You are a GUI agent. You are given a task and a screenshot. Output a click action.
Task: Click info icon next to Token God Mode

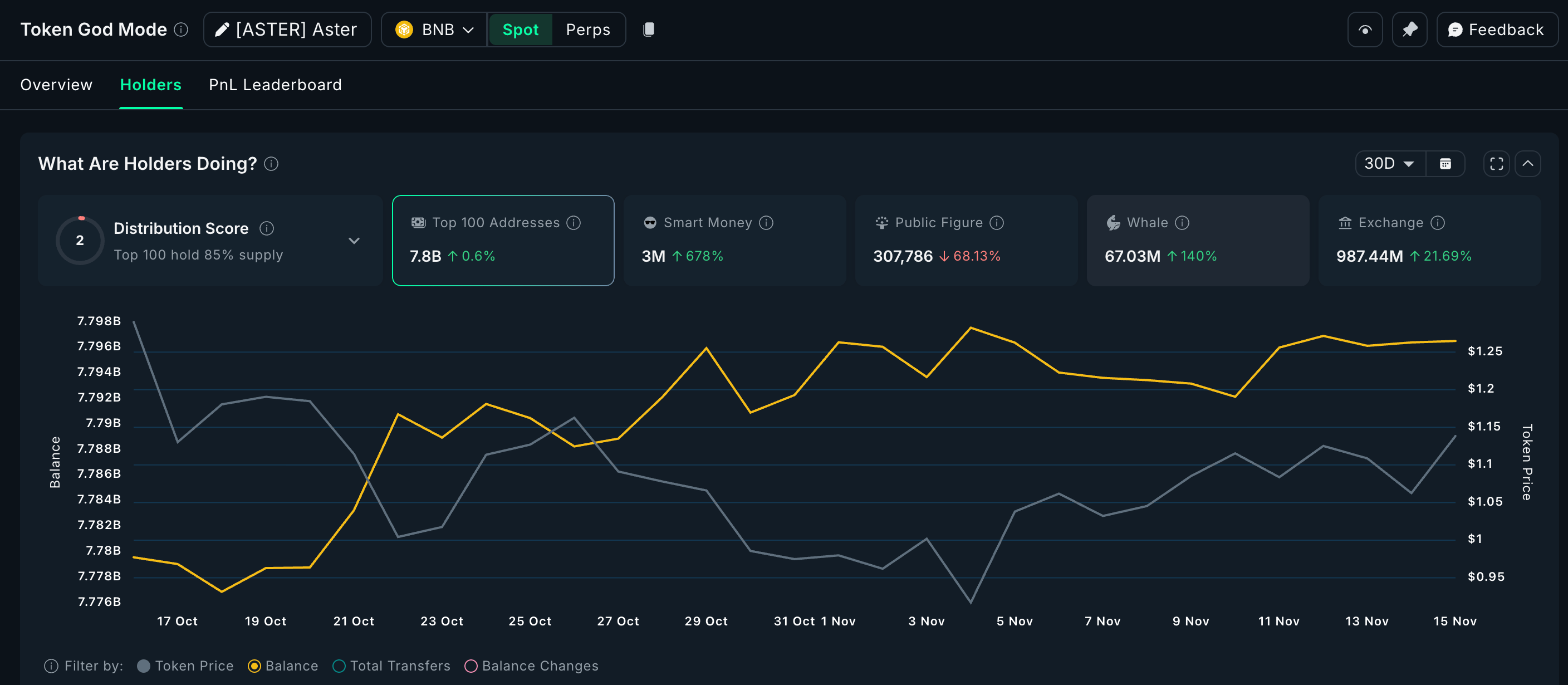pos(182,29)
